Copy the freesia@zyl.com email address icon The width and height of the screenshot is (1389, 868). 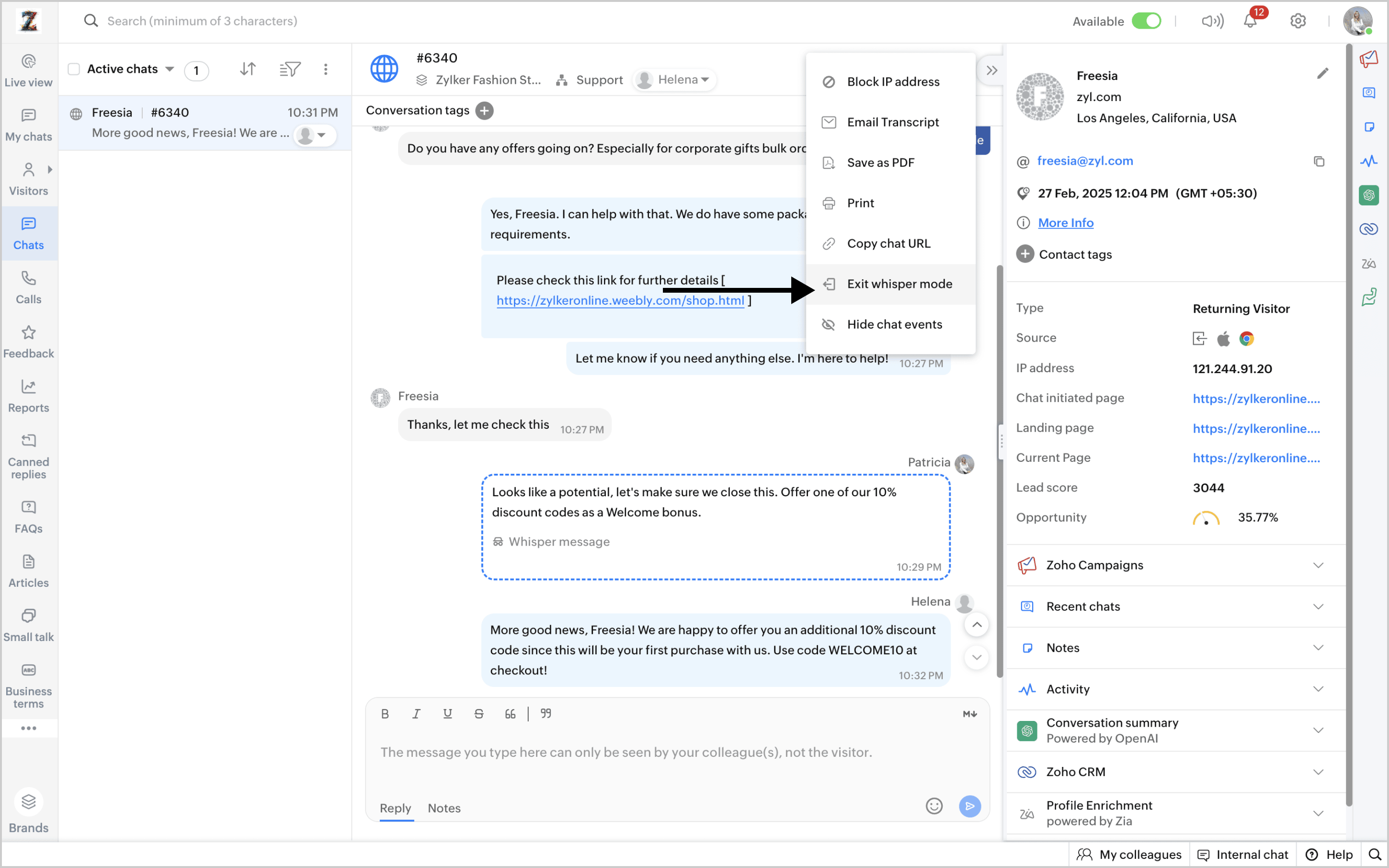pyautogui.click(x=1319, y=161)
